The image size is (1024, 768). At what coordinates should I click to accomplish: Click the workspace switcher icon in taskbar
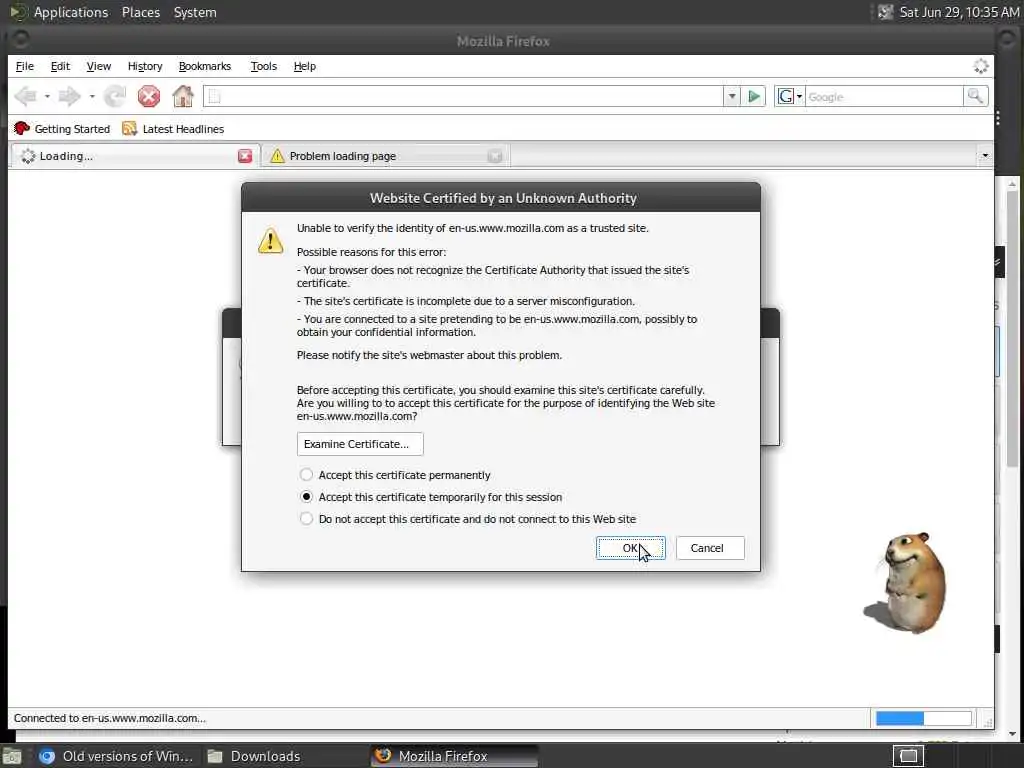click(x=908, y=756)
